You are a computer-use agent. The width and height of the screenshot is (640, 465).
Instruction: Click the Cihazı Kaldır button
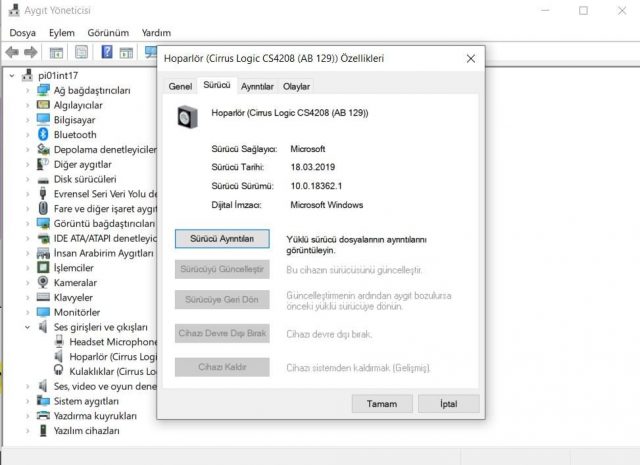pos(222,367)
